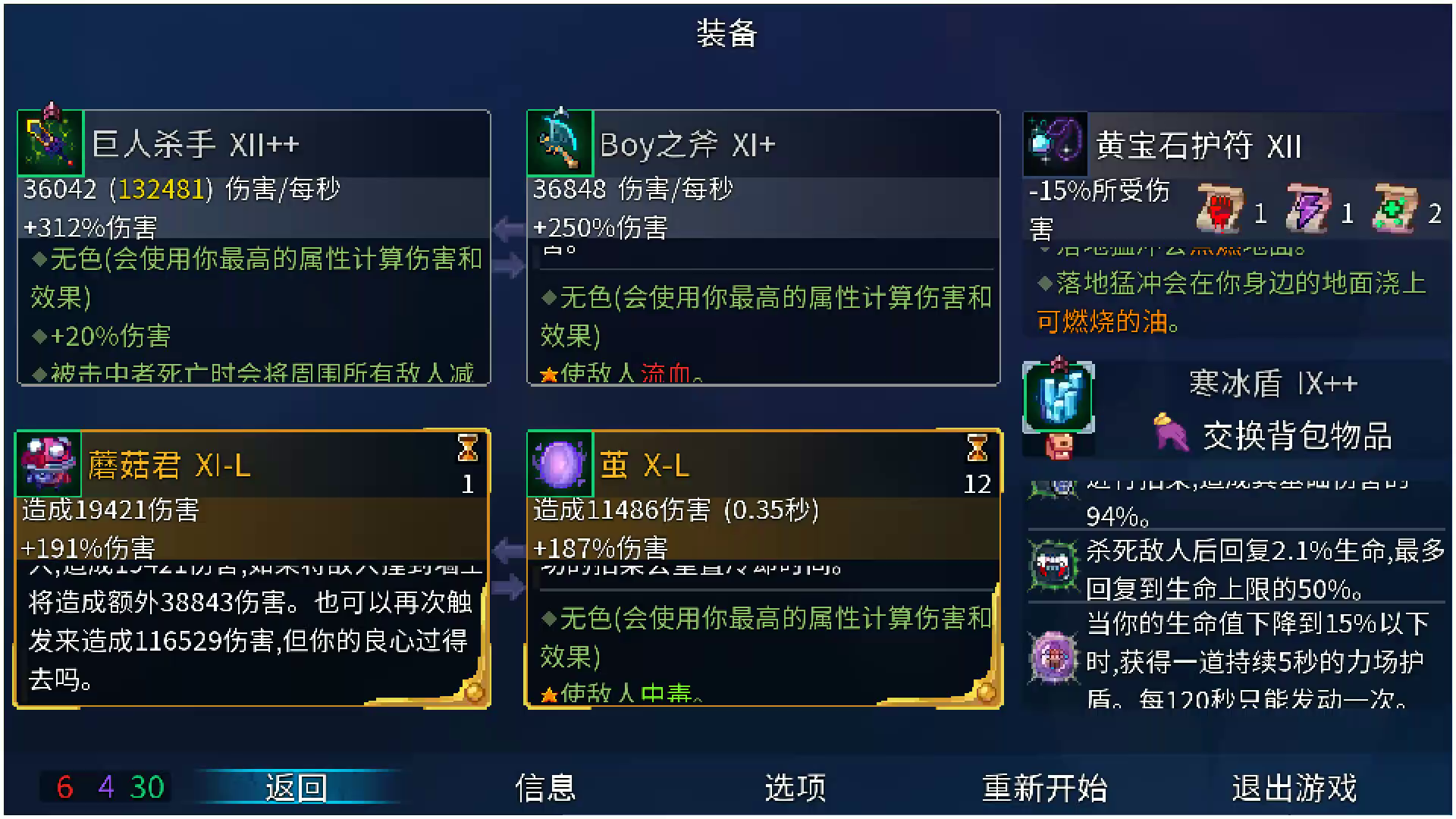The width and height of the screenshot is (1456, 819).
Task: Click the swap arrows between the weapons
Action: pos(508,247)
